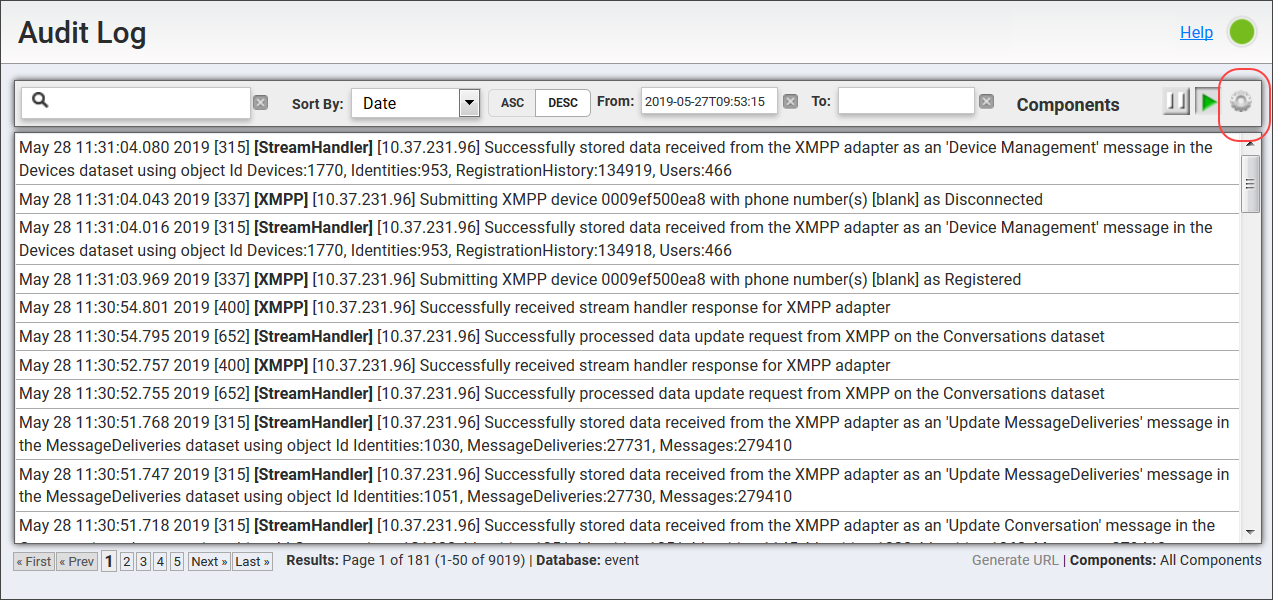Viewport: 1273px width, 600px height.
Task: Clear the To date using its X icon
Action: (986, 100)
